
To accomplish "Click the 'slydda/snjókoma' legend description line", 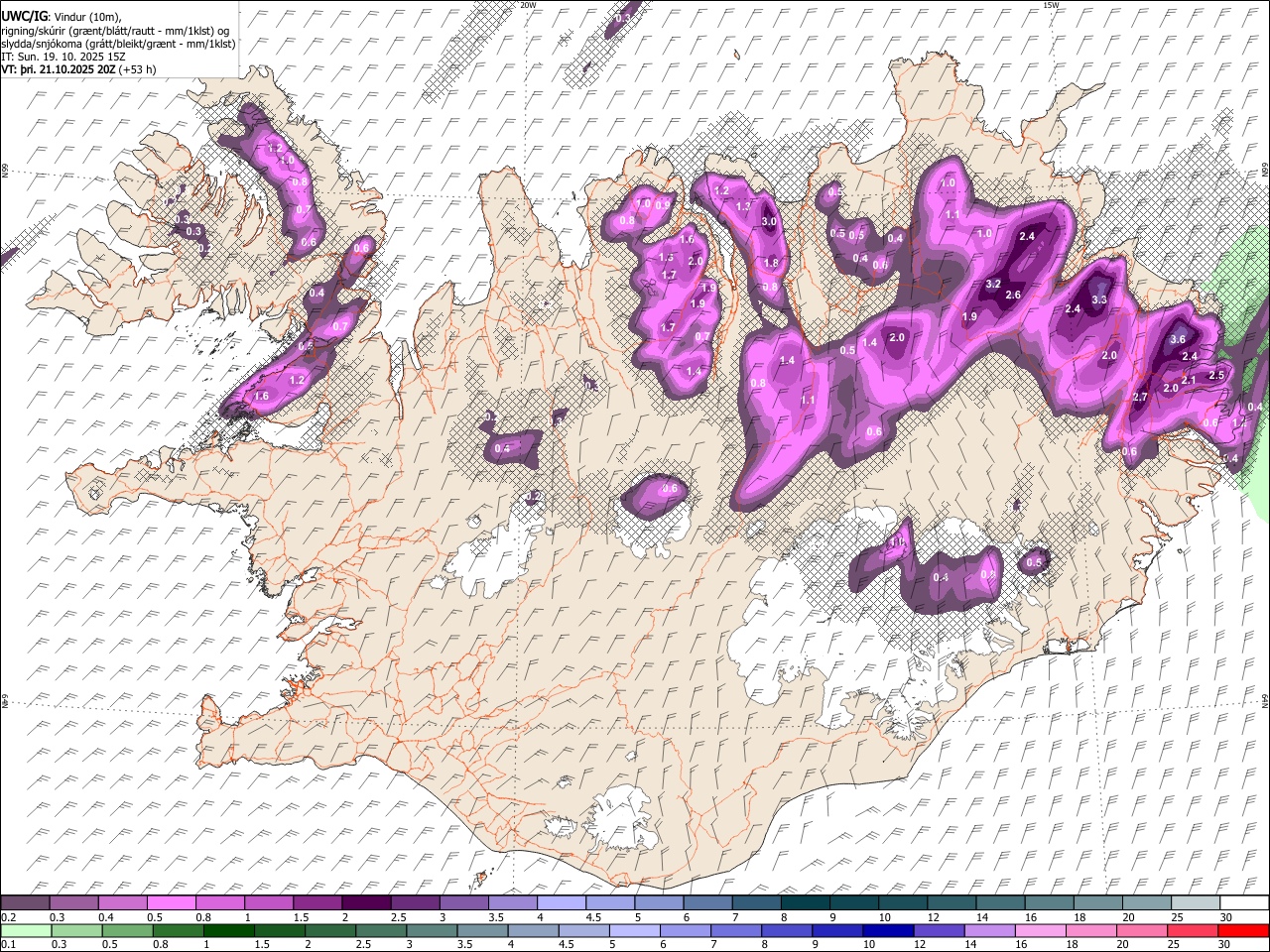I will click(119, 44).
